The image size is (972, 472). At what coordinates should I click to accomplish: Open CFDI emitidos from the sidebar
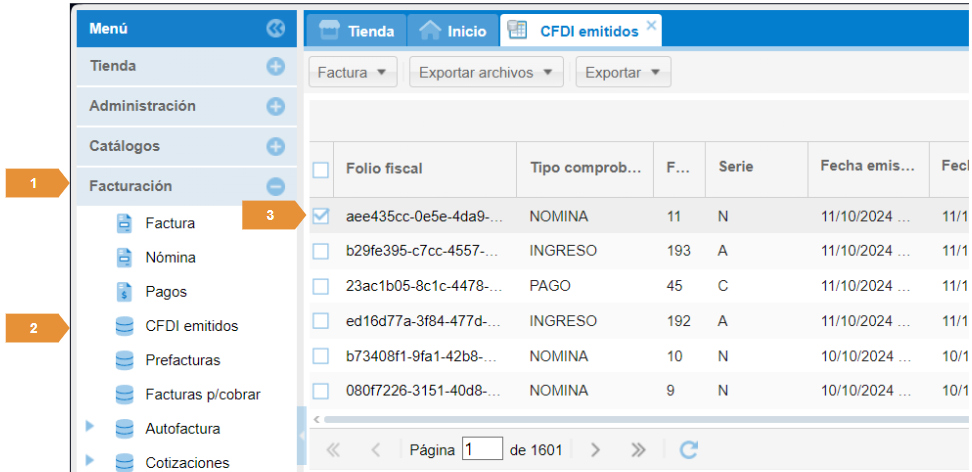191,326
